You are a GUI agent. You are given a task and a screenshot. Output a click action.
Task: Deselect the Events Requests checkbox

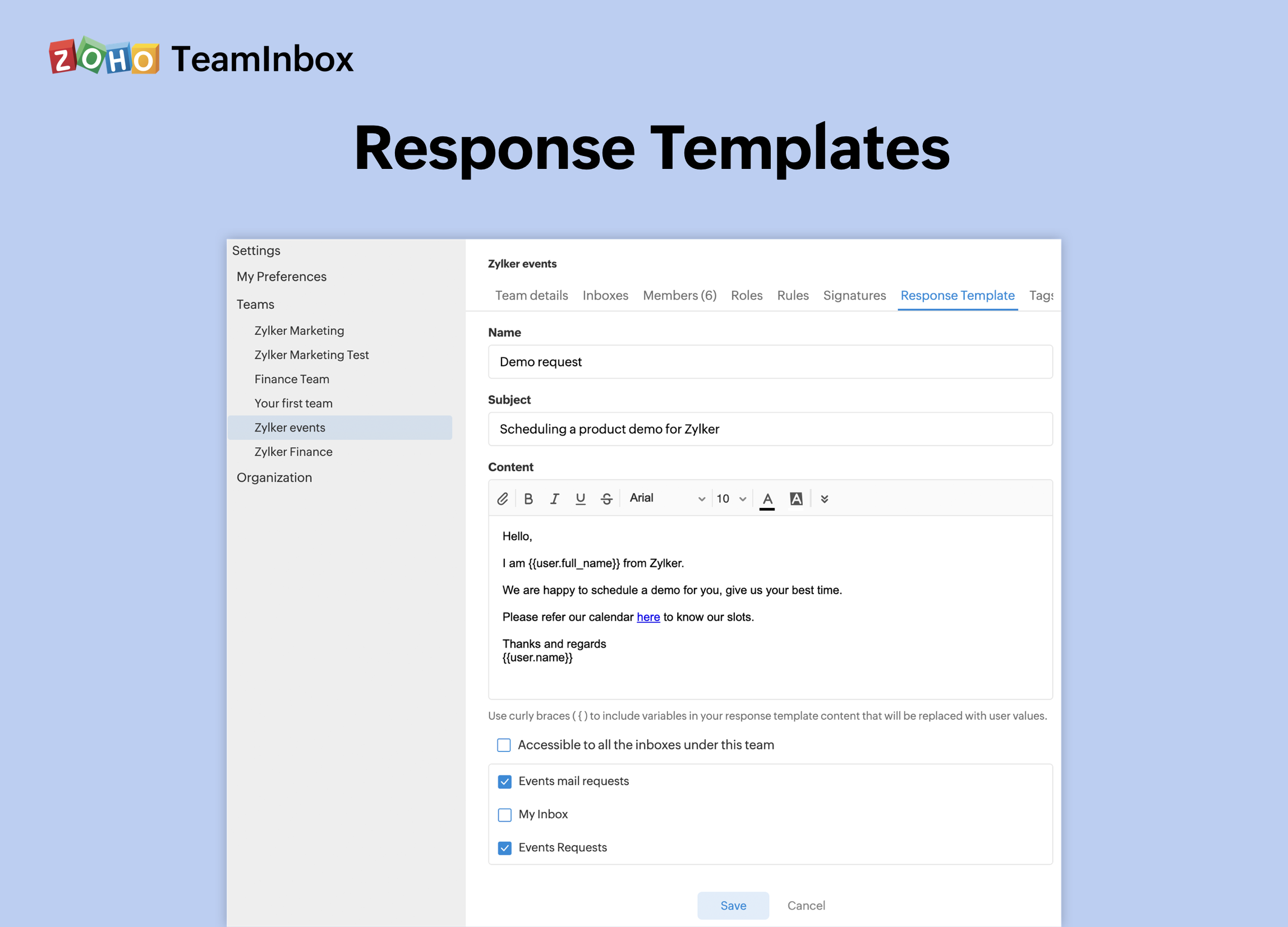504,847
